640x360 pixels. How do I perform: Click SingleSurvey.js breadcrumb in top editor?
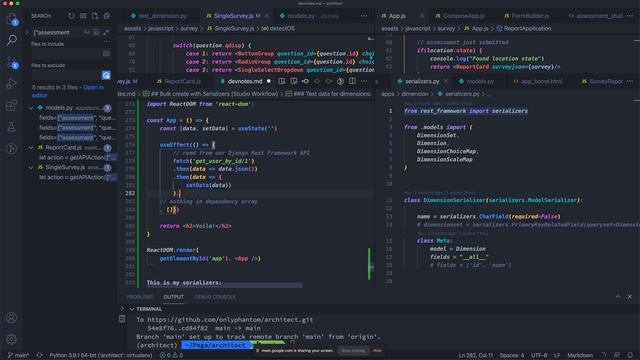(x=234, y=28)
